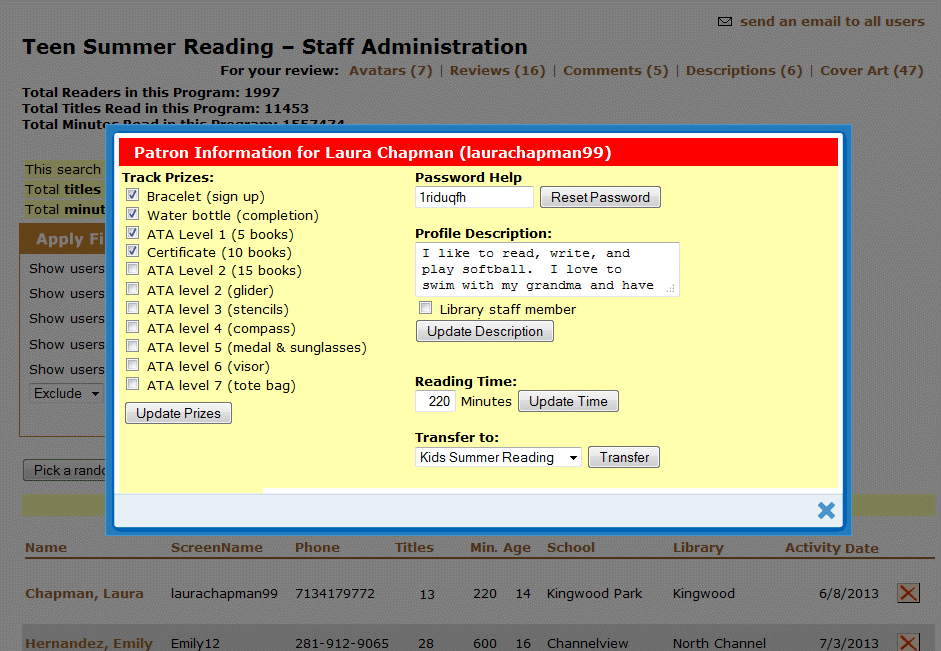Enable the Library staff member checkbox

coord(426,309)
